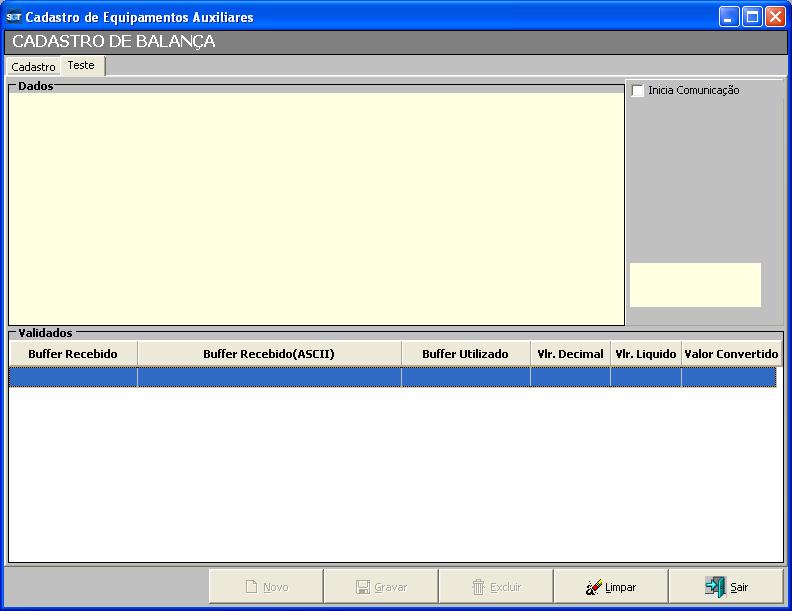
Task: Click the Gravar floppy disk icon
Action: point(363,587)
